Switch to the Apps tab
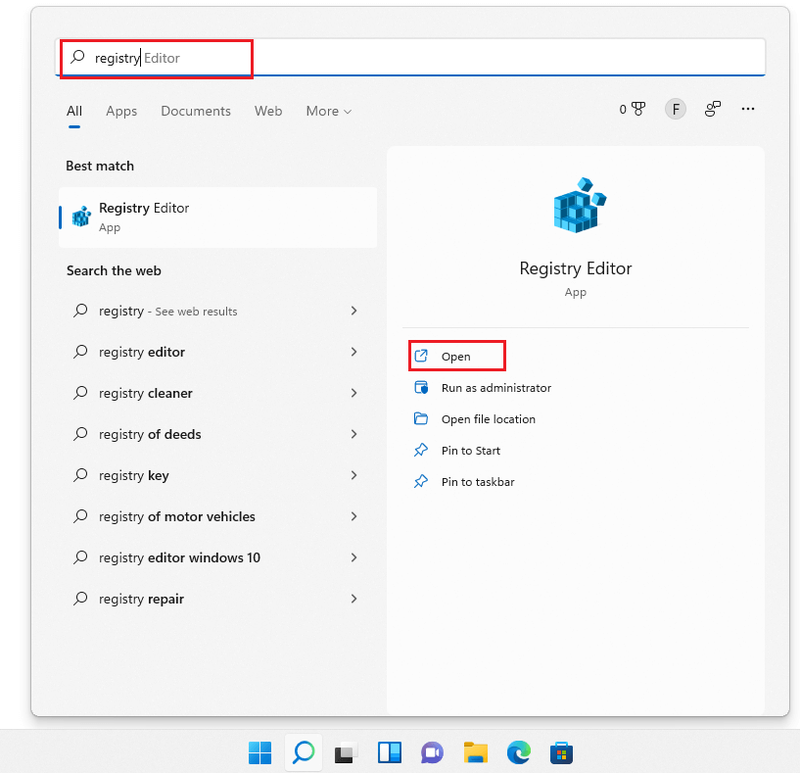 pos(121,111)
